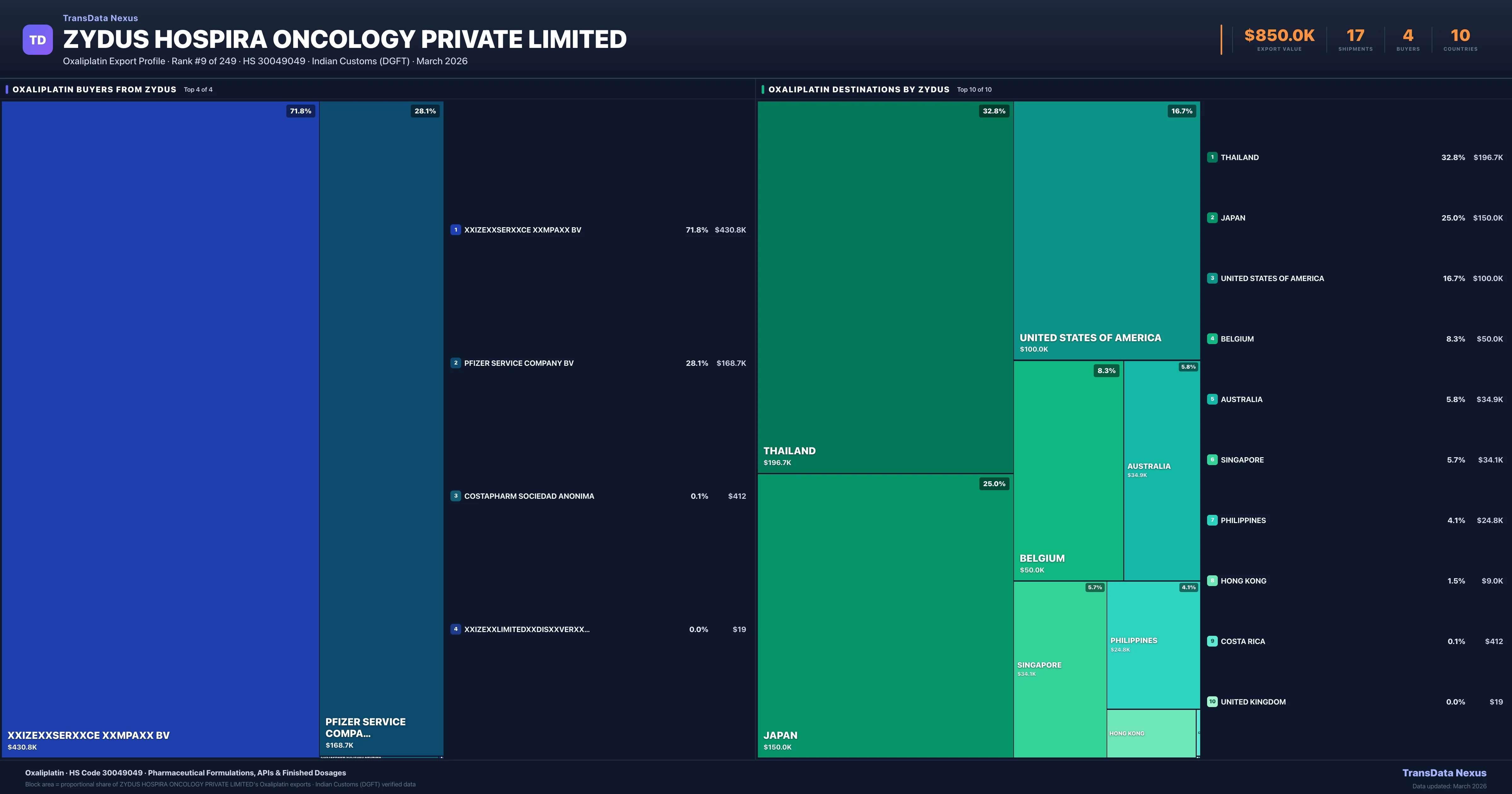Click the Oxaliplatin Destinations By Zydus heading

click(859, 89)
